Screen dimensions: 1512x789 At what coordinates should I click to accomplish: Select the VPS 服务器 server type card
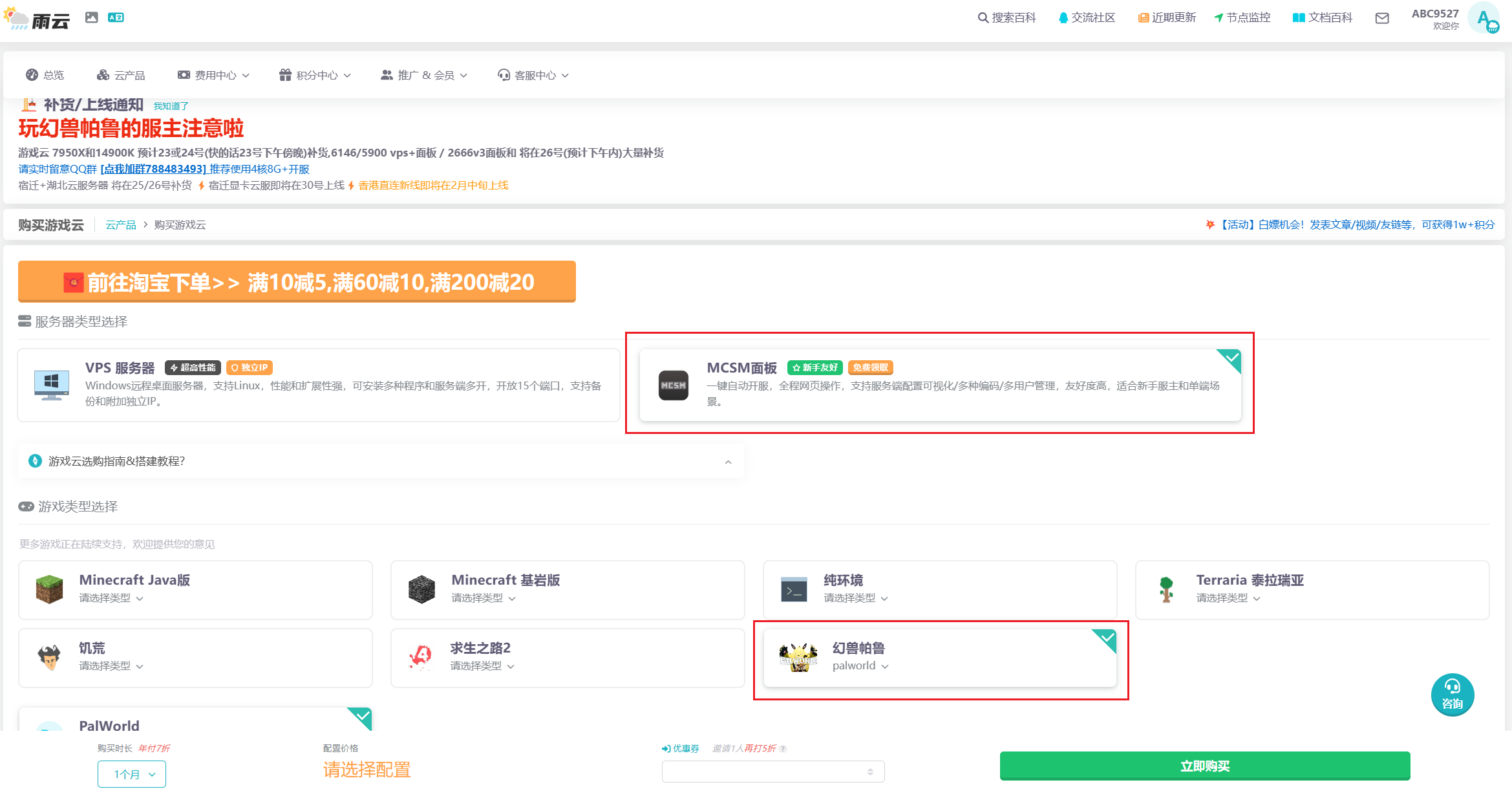318,385
